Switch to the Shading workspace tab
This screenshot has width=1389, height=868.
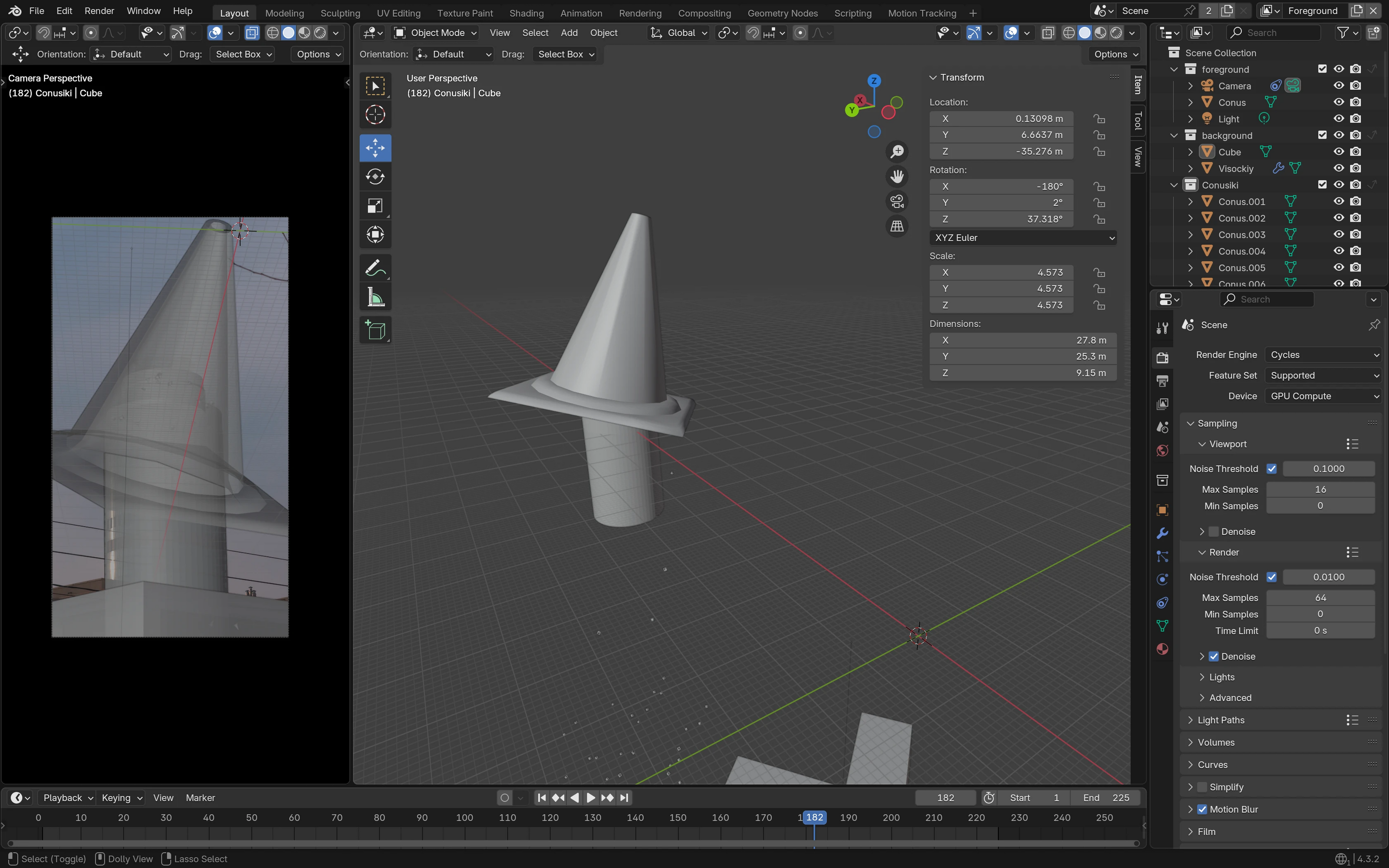pyautogui.click(x=526, y=13)
